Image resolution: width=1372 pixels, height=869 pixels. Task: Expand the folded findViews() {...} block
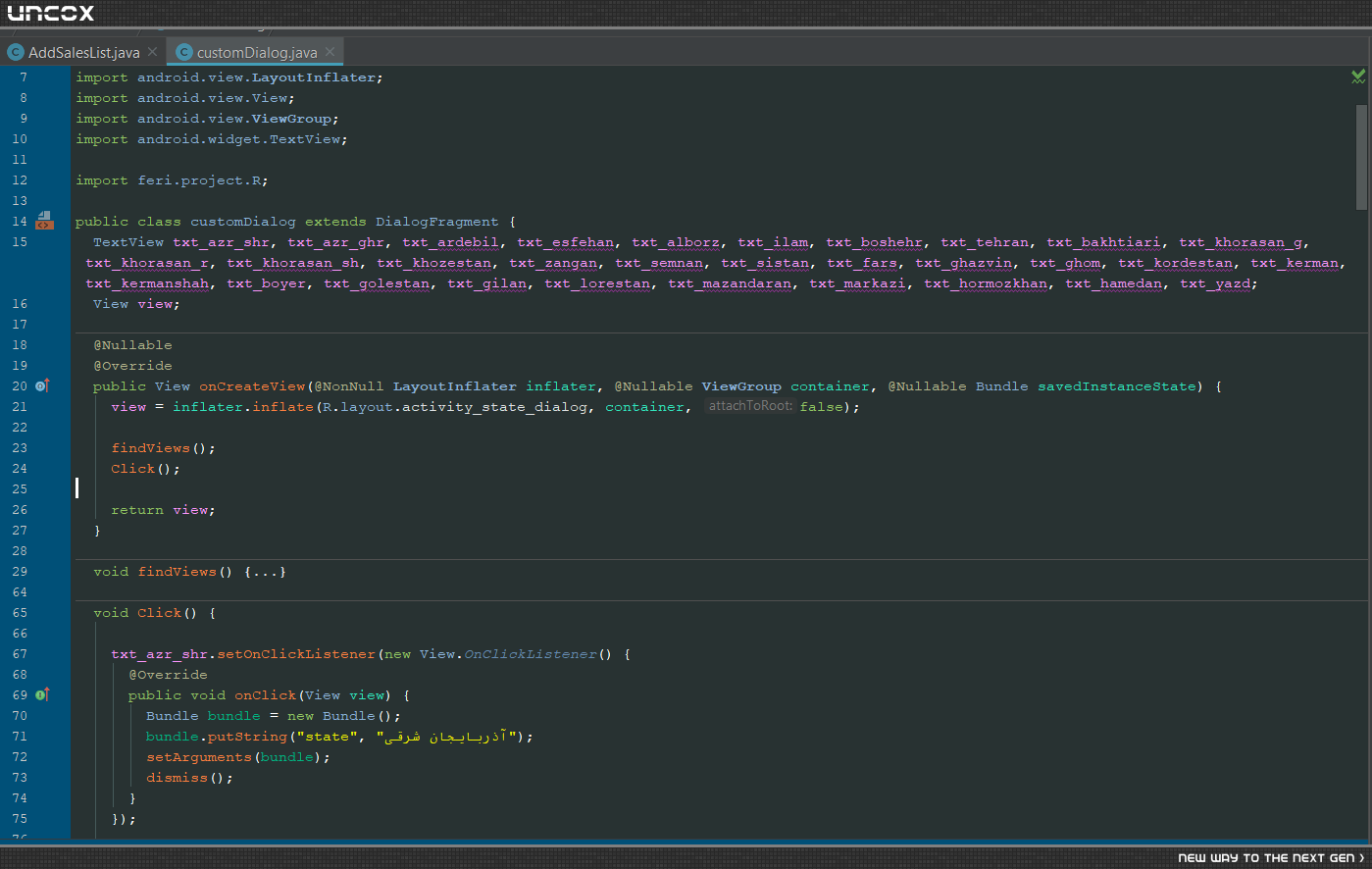point(265,572)
